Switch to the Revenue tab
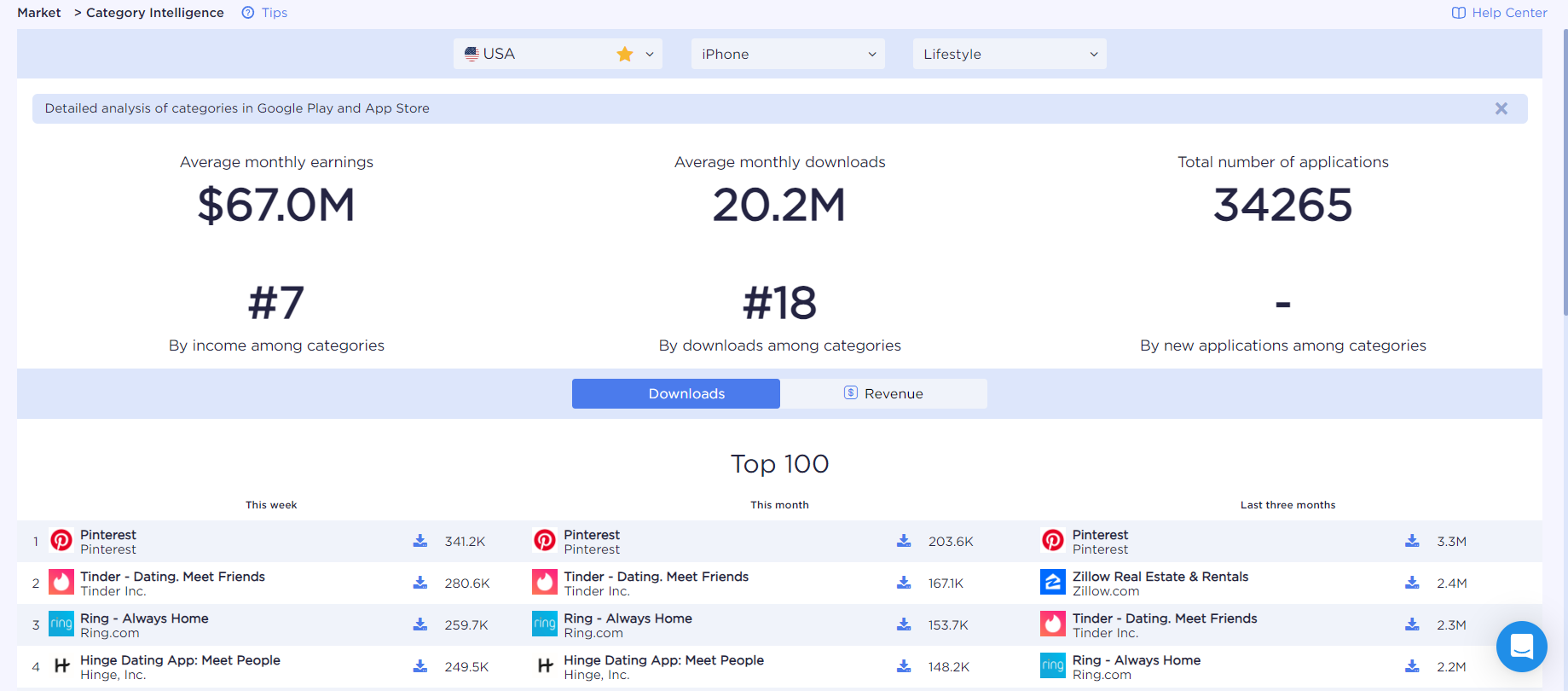 point(884,393)
